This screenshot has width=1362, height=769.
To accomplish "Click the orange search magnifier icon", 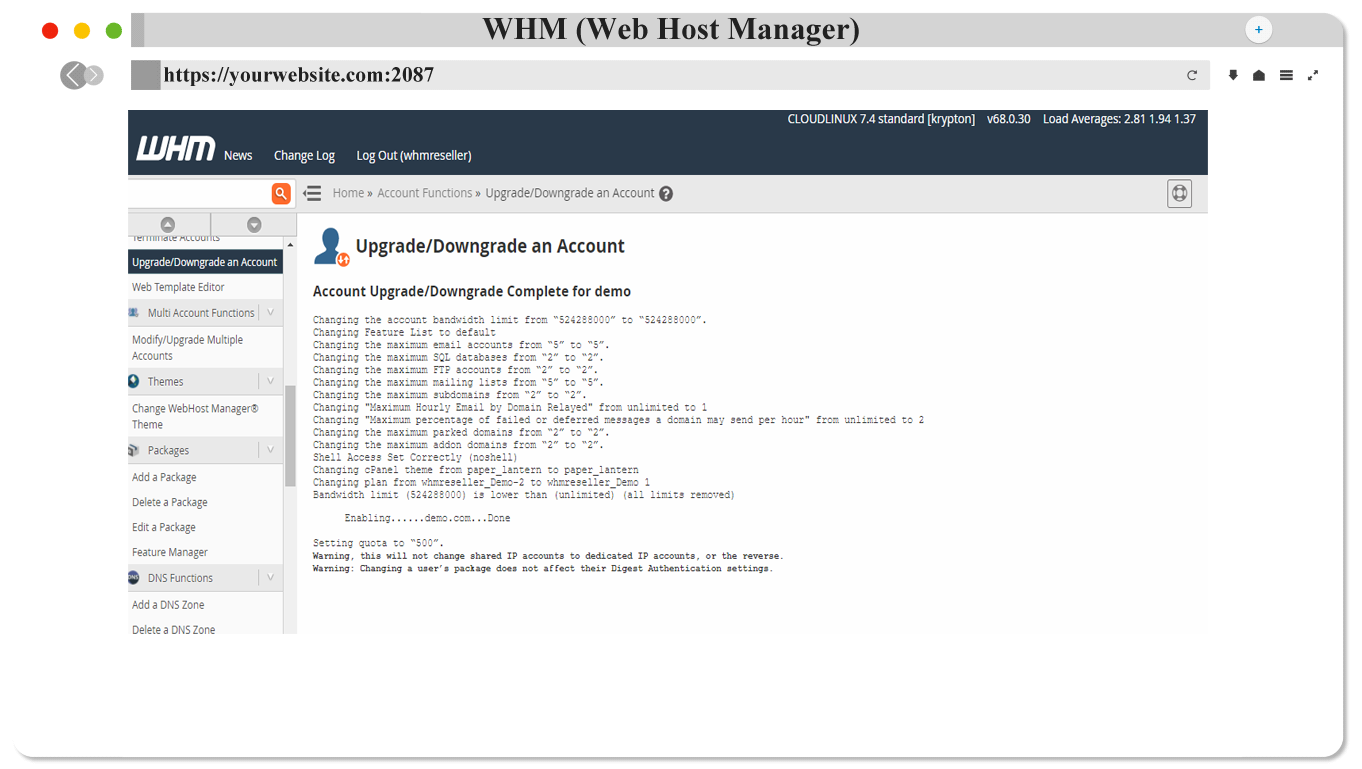I will pos(281,193).
